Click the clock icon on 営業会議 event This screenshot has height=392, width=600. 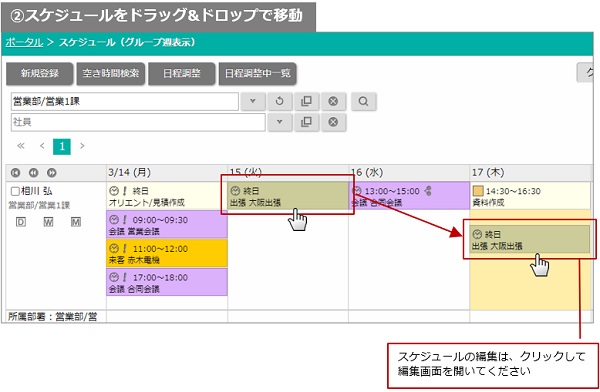[x=114, y=220]
